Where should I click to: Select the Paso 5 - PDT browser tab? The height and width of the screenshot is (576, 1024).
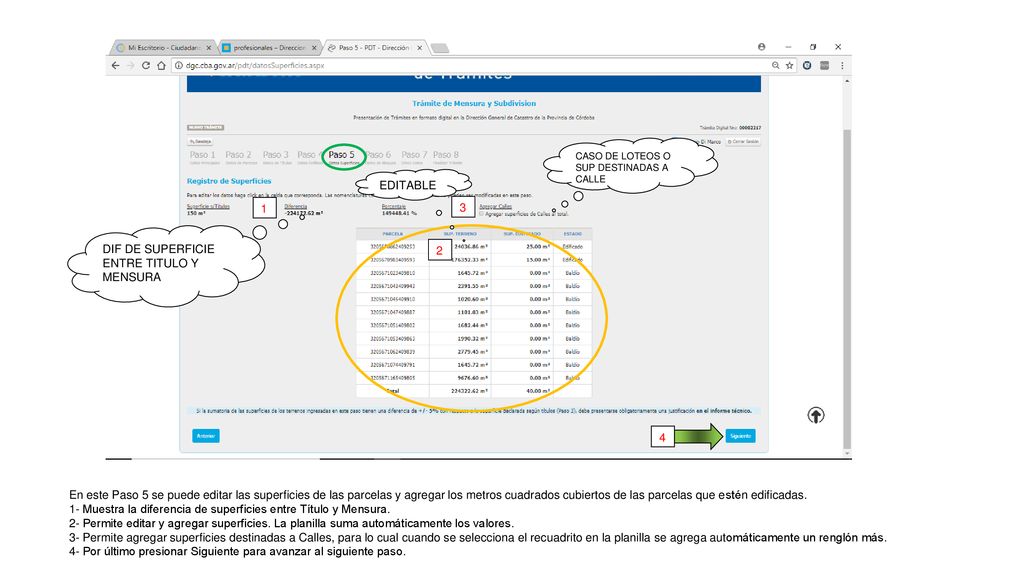pyautogui.click(x=374, y=48)
